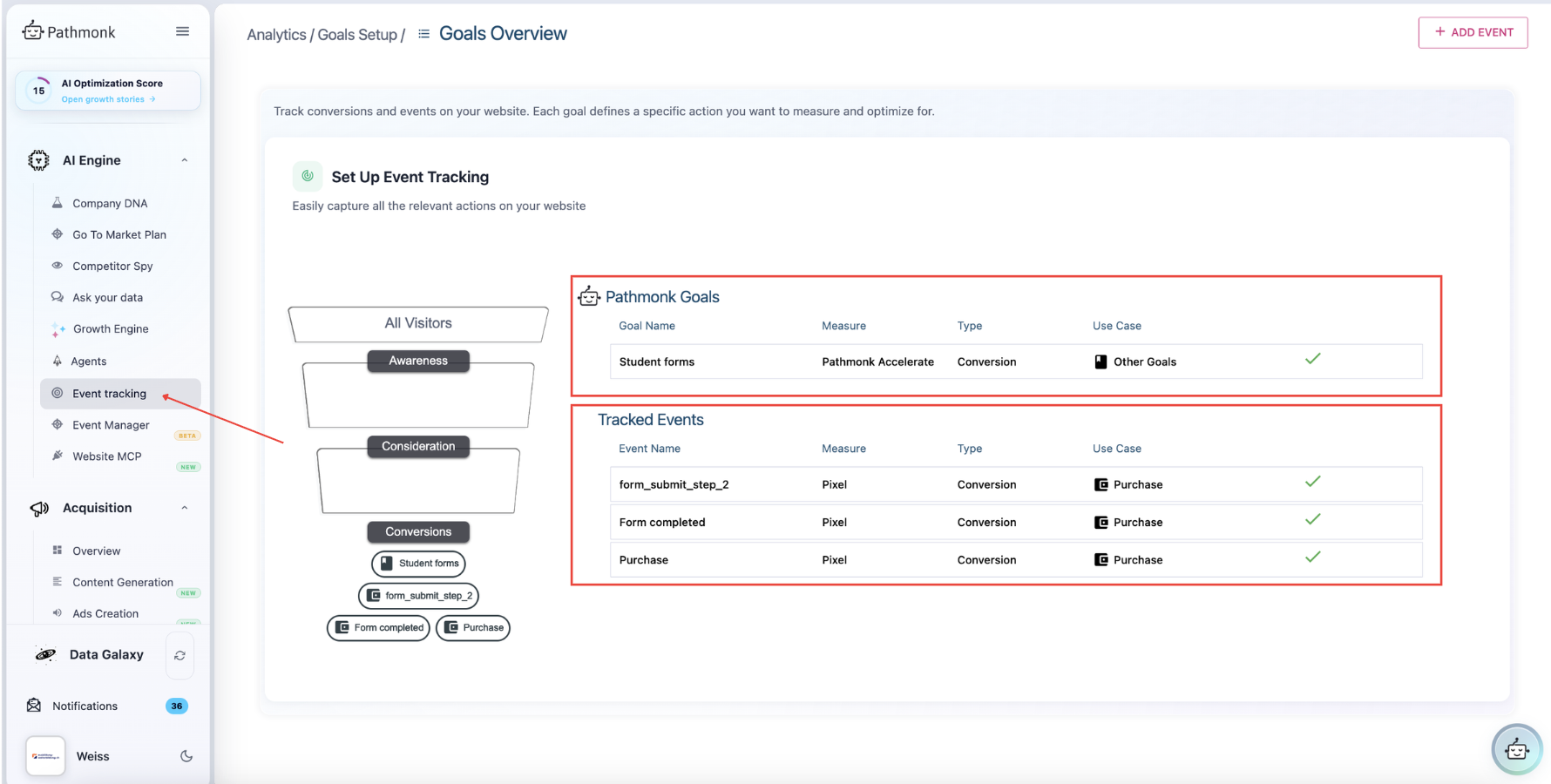Click the AI Optimization Score gauge showing 15

point(38,90)
